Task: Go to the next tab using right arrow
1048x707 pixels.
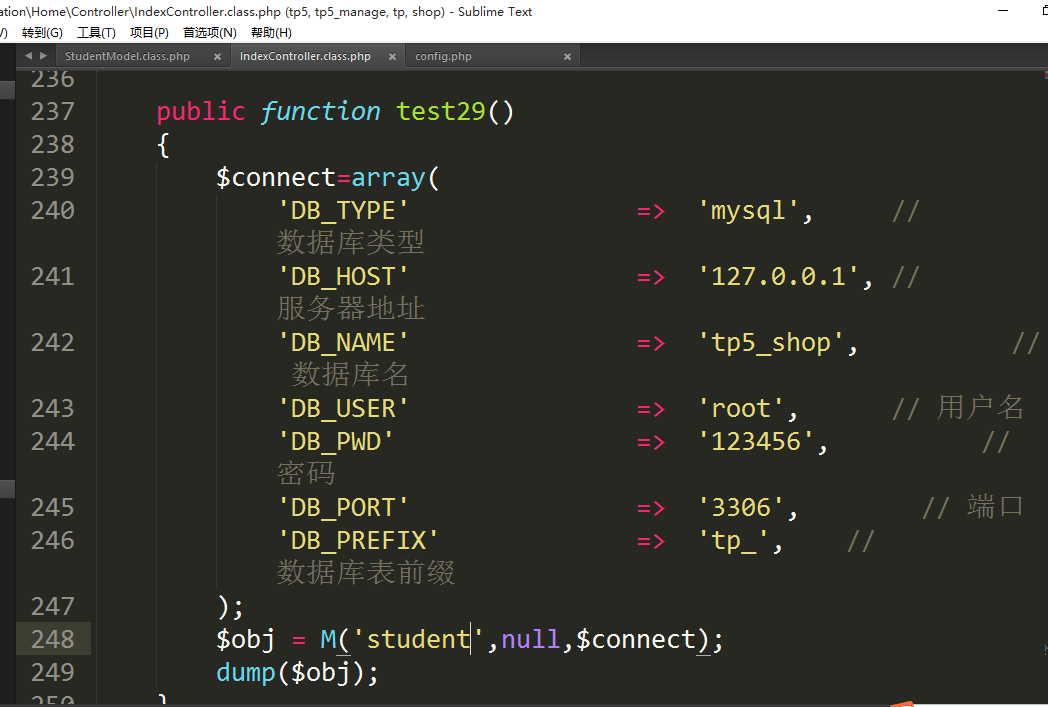Action: coord(42,56)
